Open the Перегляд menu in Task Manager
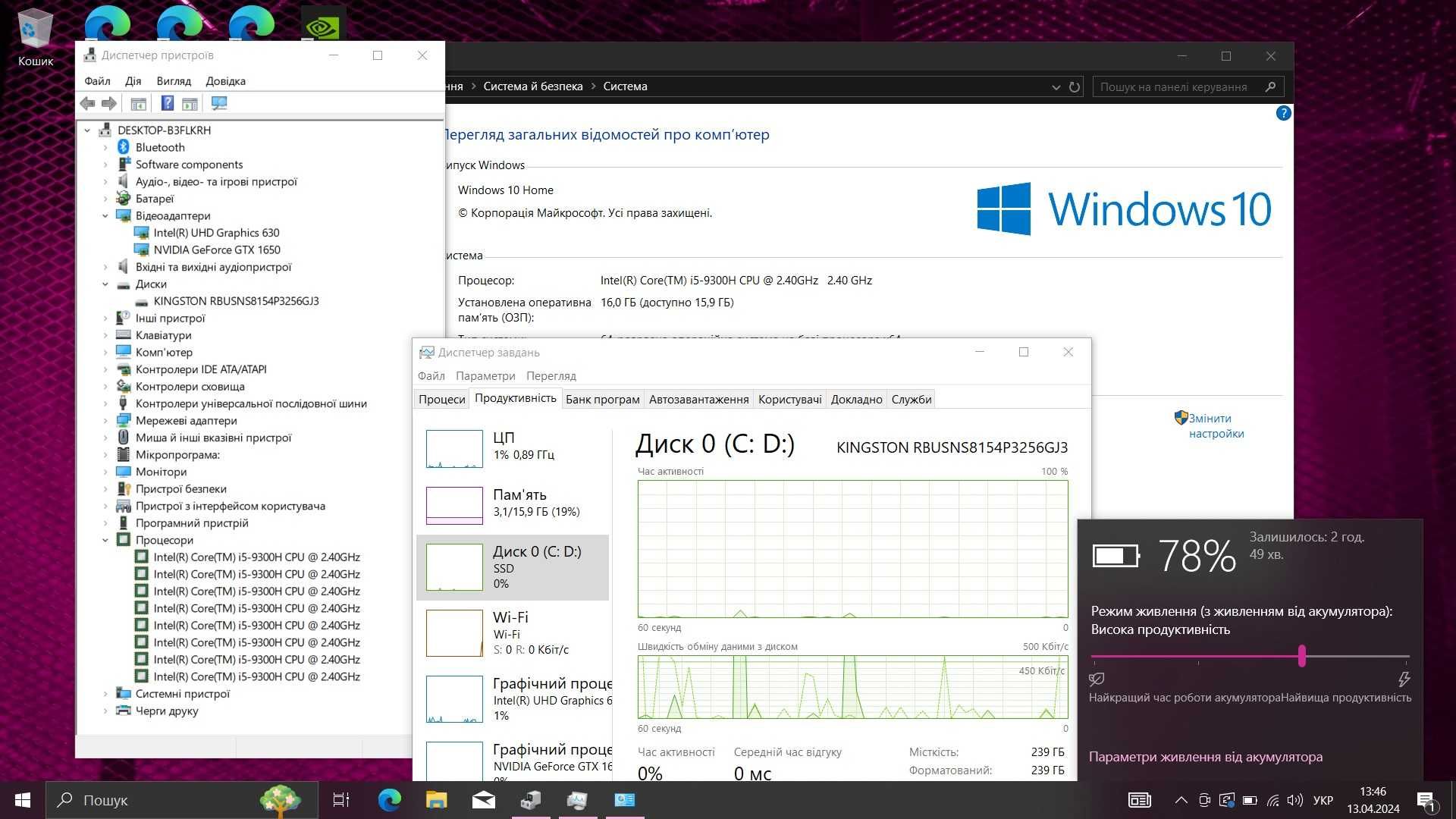Image resolution: width=1456 pixels, height=819 pixels. [x=551, y=376]
